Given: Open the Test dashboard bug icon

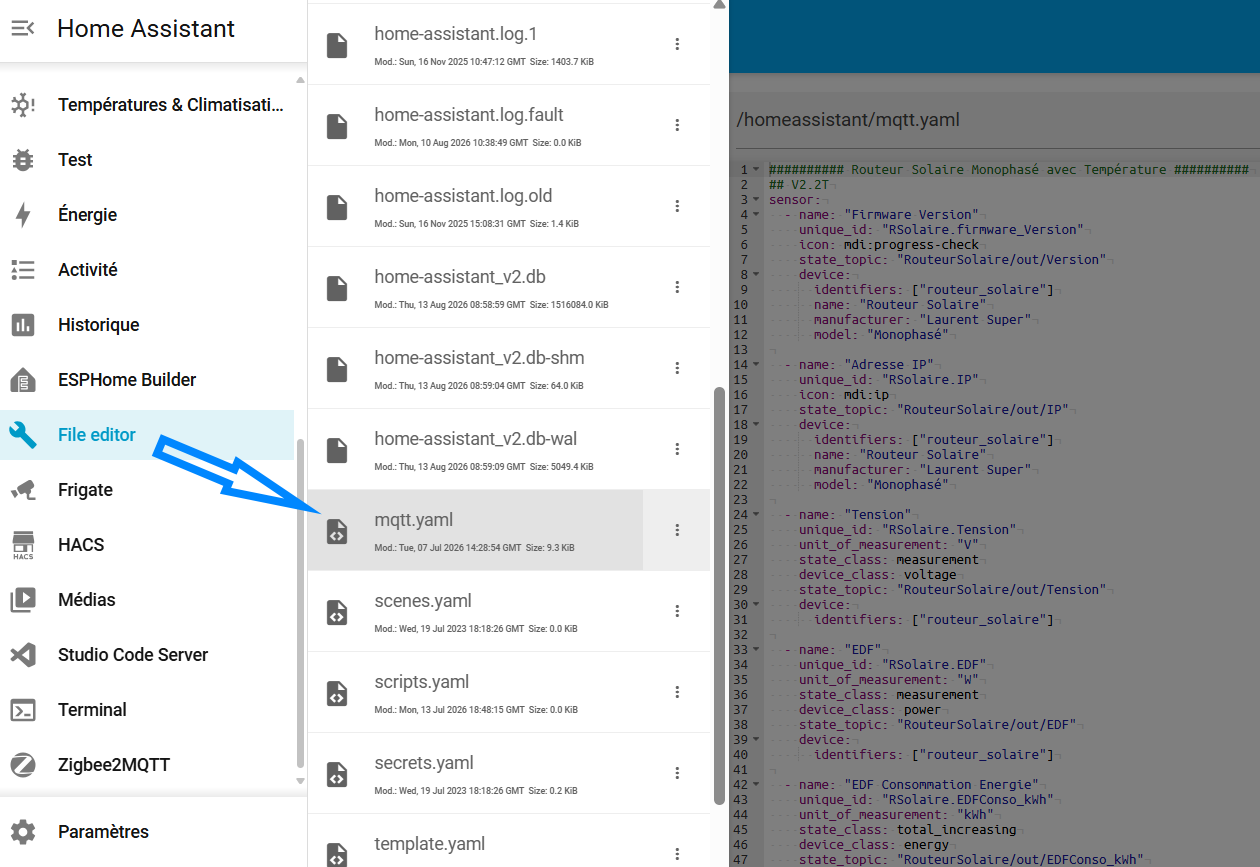Looking at the screenshot, I should (x=23, y=160).
